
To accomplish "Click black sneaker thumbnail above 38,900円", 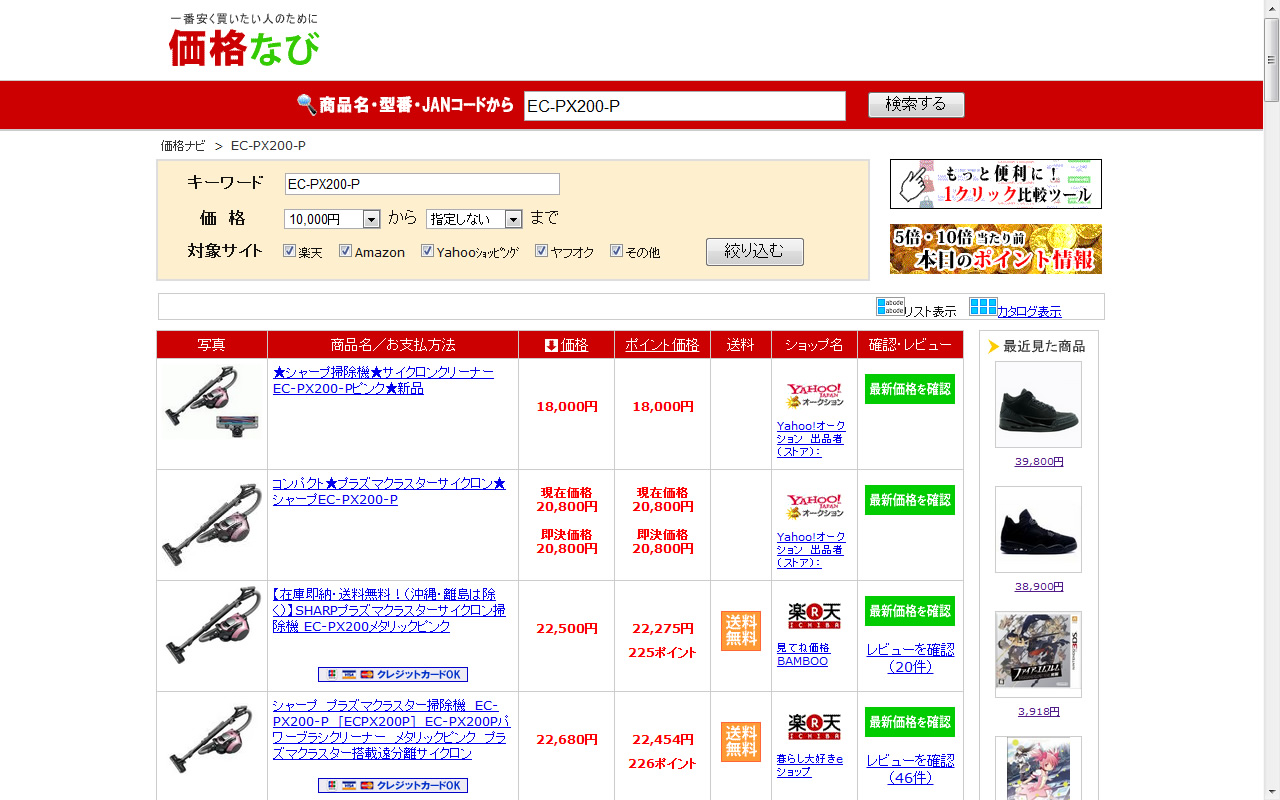I will point(1038,529).
